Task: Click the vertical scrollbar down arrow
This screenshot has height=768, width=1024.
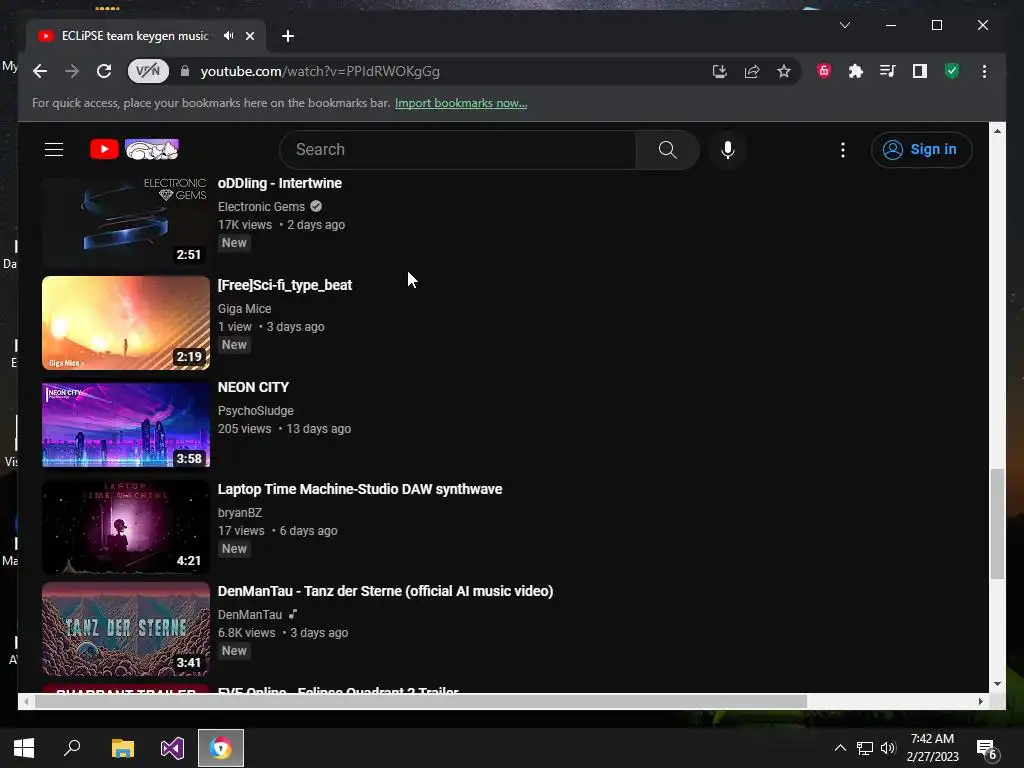Action: coord(997,684)
